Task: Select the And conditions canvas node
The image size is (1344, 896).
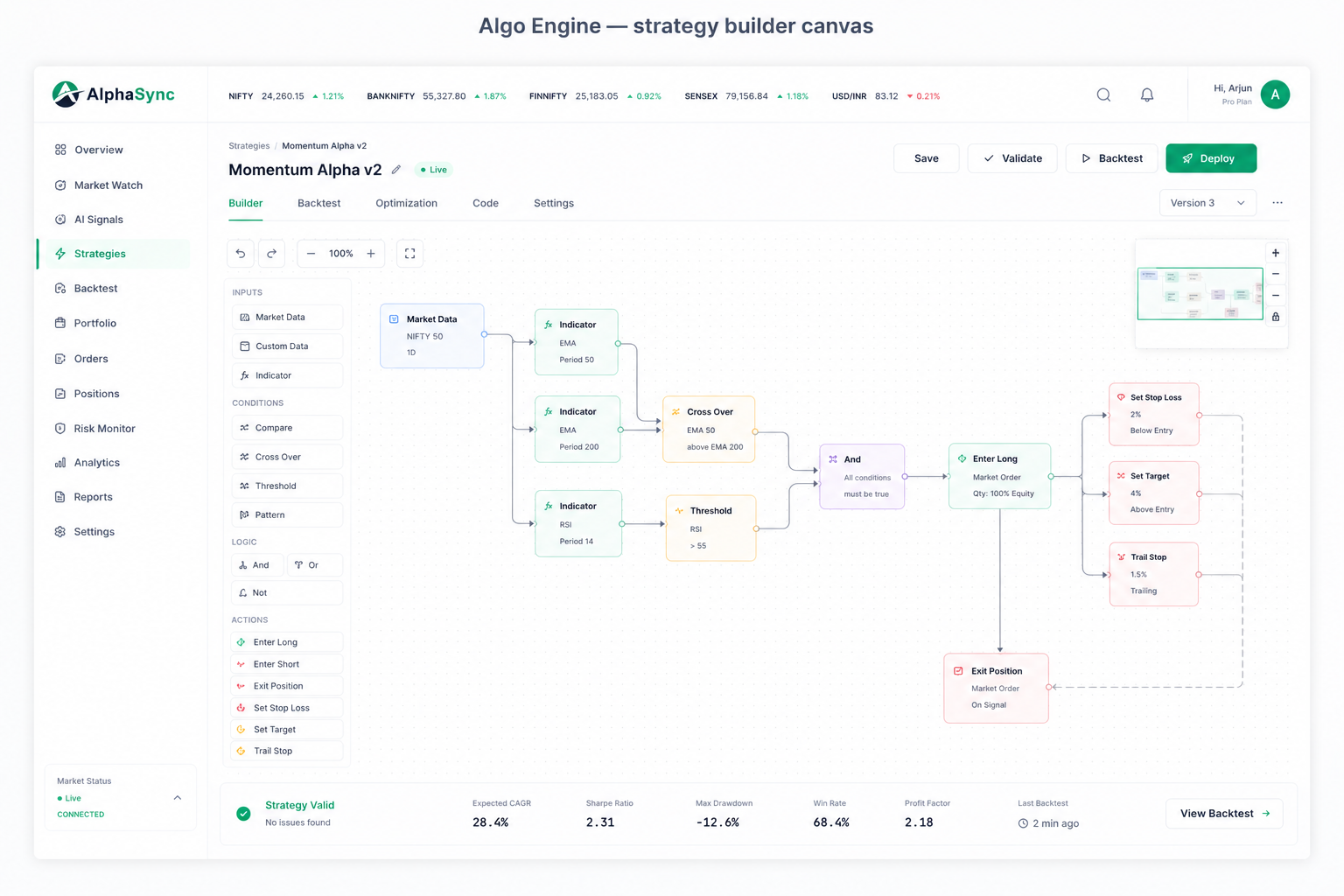Action: coord(862,477)
